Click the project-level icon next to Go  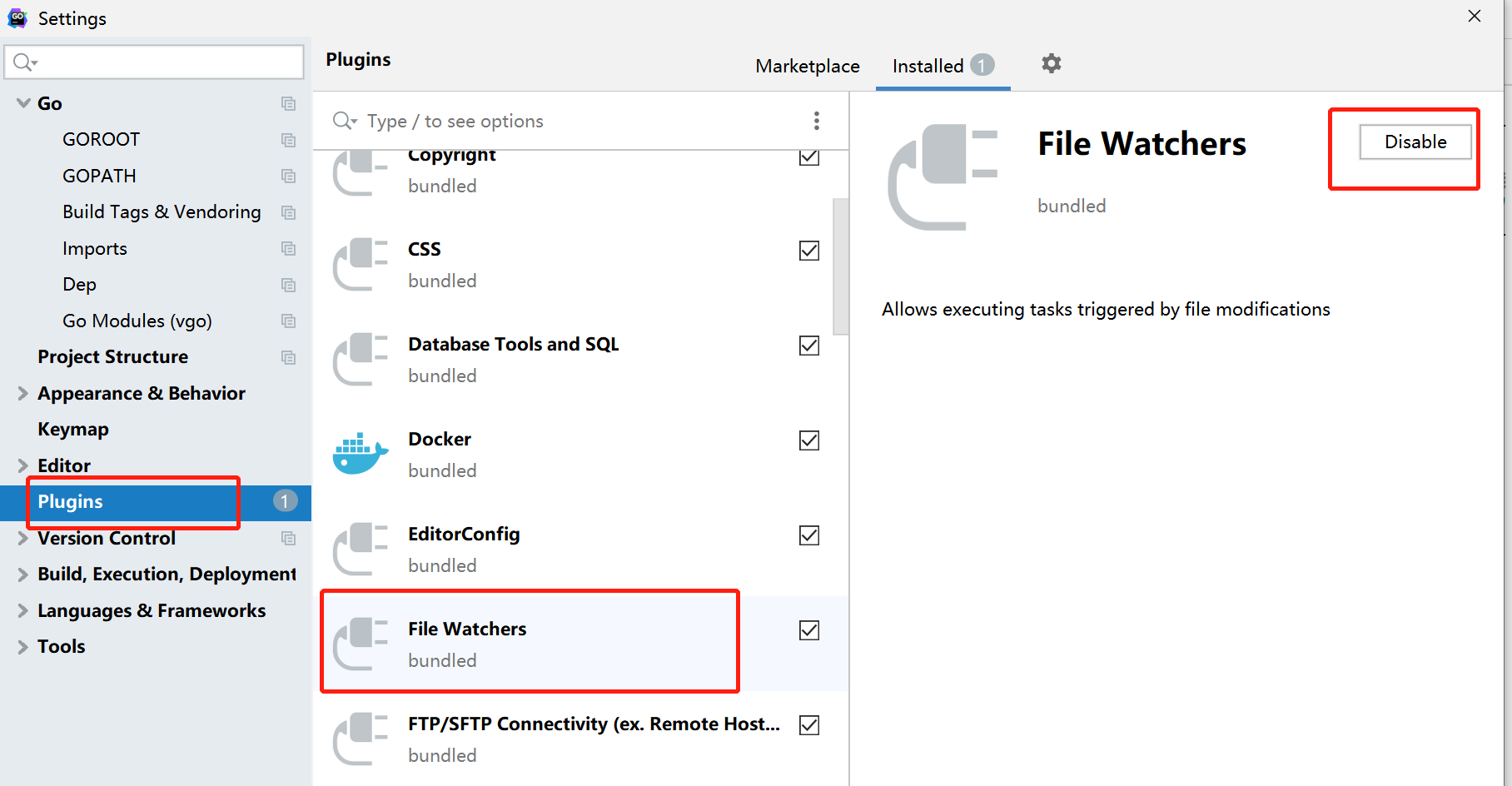click(x=288, y=103)
